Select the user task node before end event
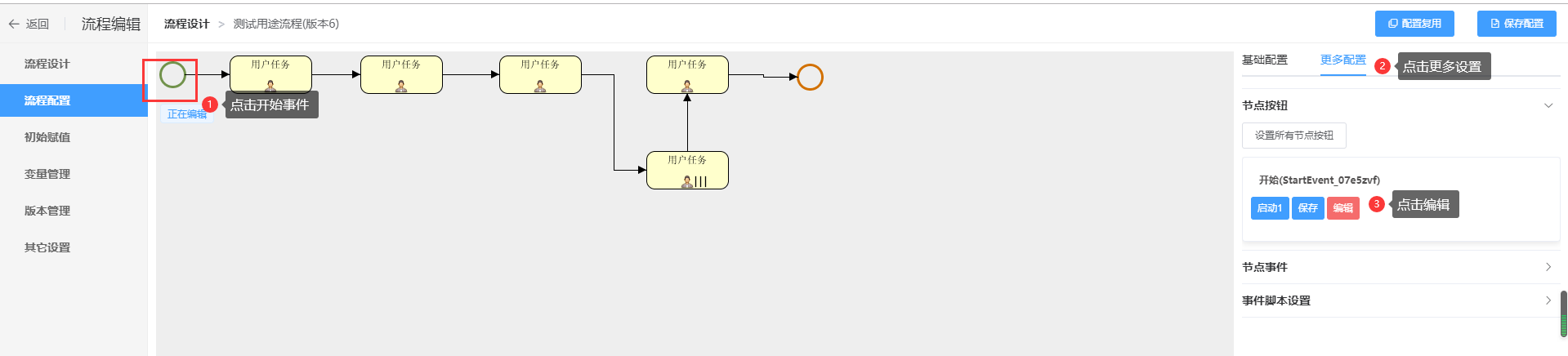 (x=687, y=74)
